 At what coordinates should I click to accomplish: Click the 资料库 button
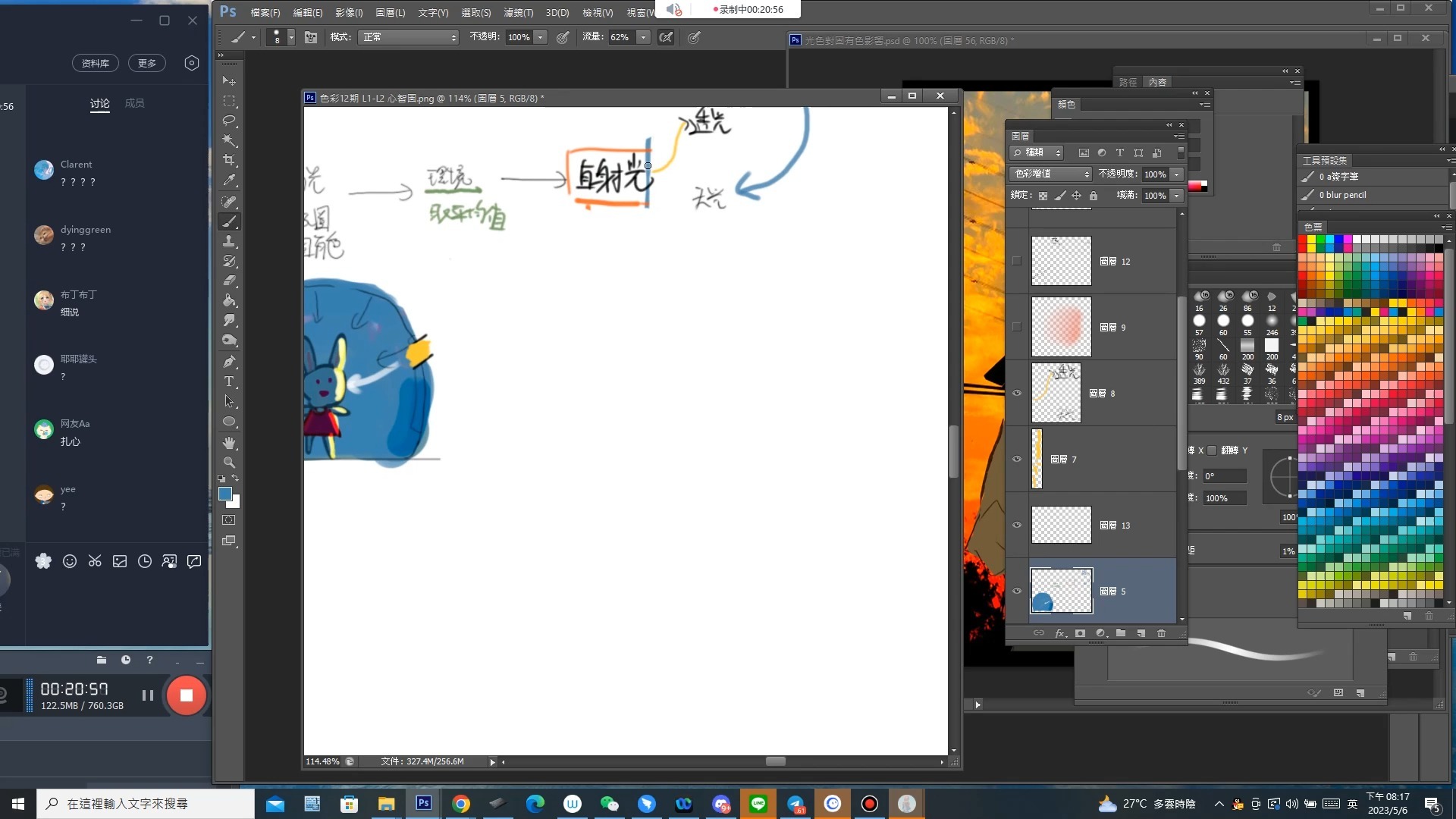[96, 63]
